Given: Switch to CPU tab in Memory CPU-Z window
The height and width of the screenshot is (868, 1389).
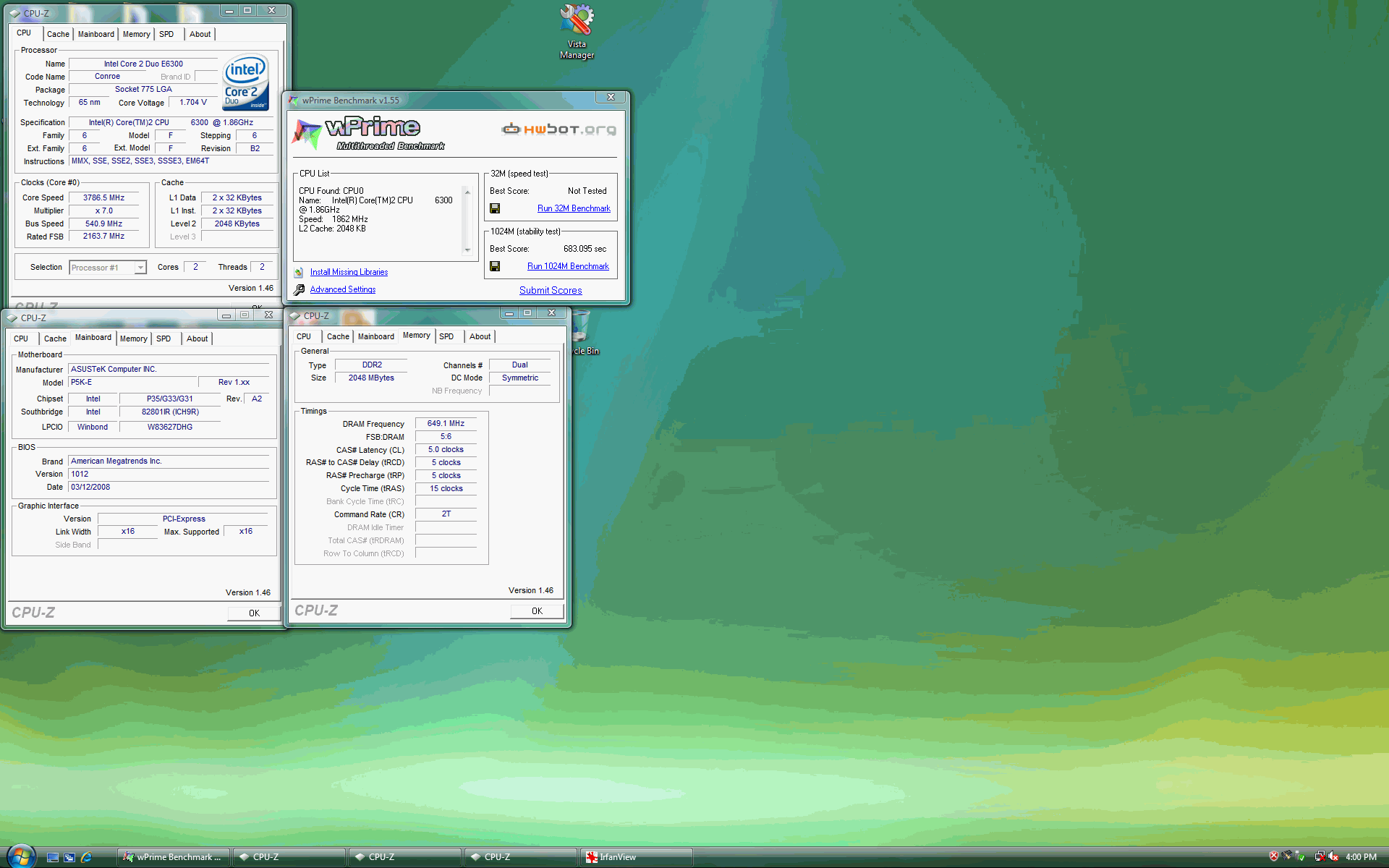Looking at the screenshot, I should [304, 336].
